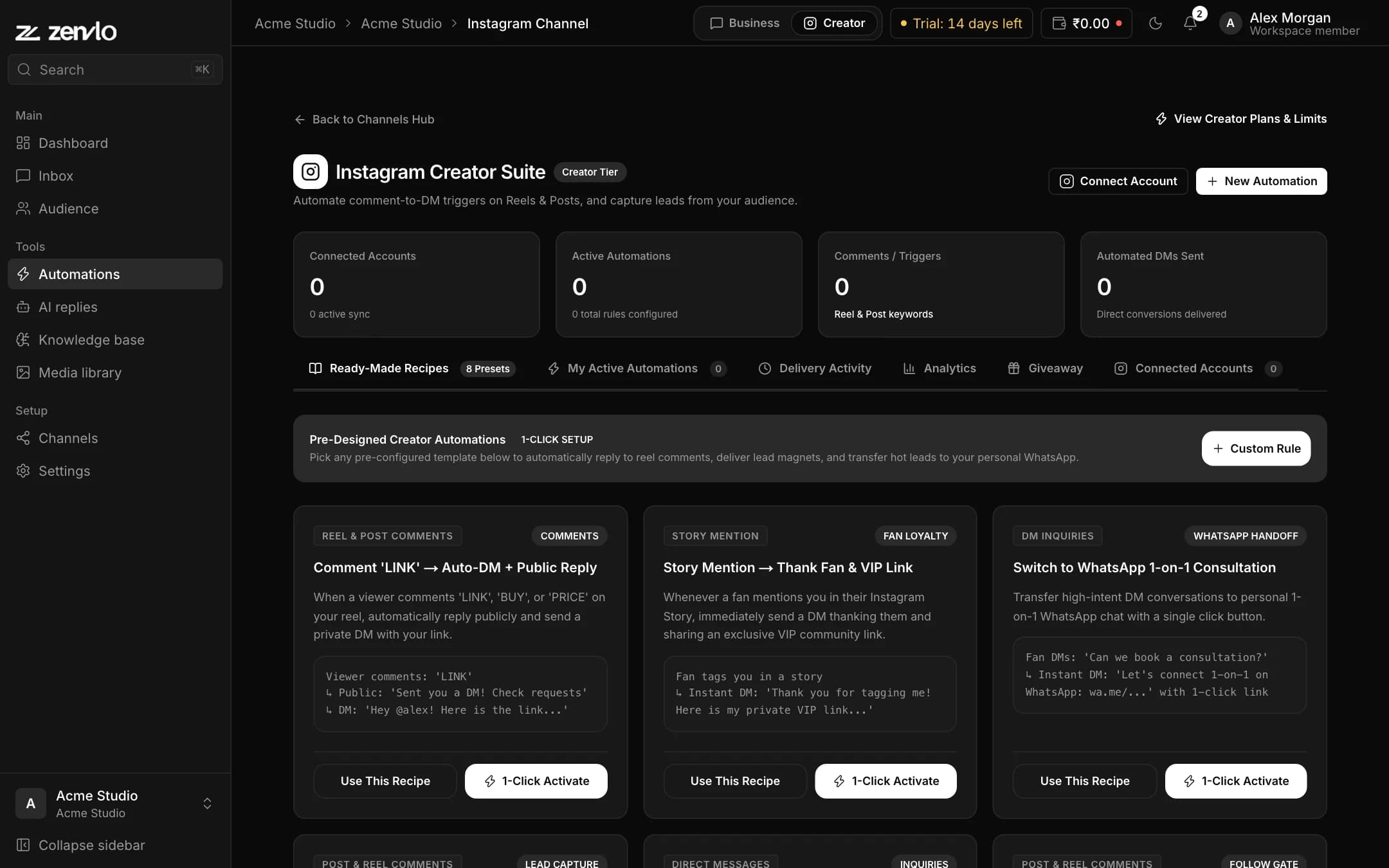Click Comments / Triggers stat card
1389x868 pixels.
[x=941, y=284]
